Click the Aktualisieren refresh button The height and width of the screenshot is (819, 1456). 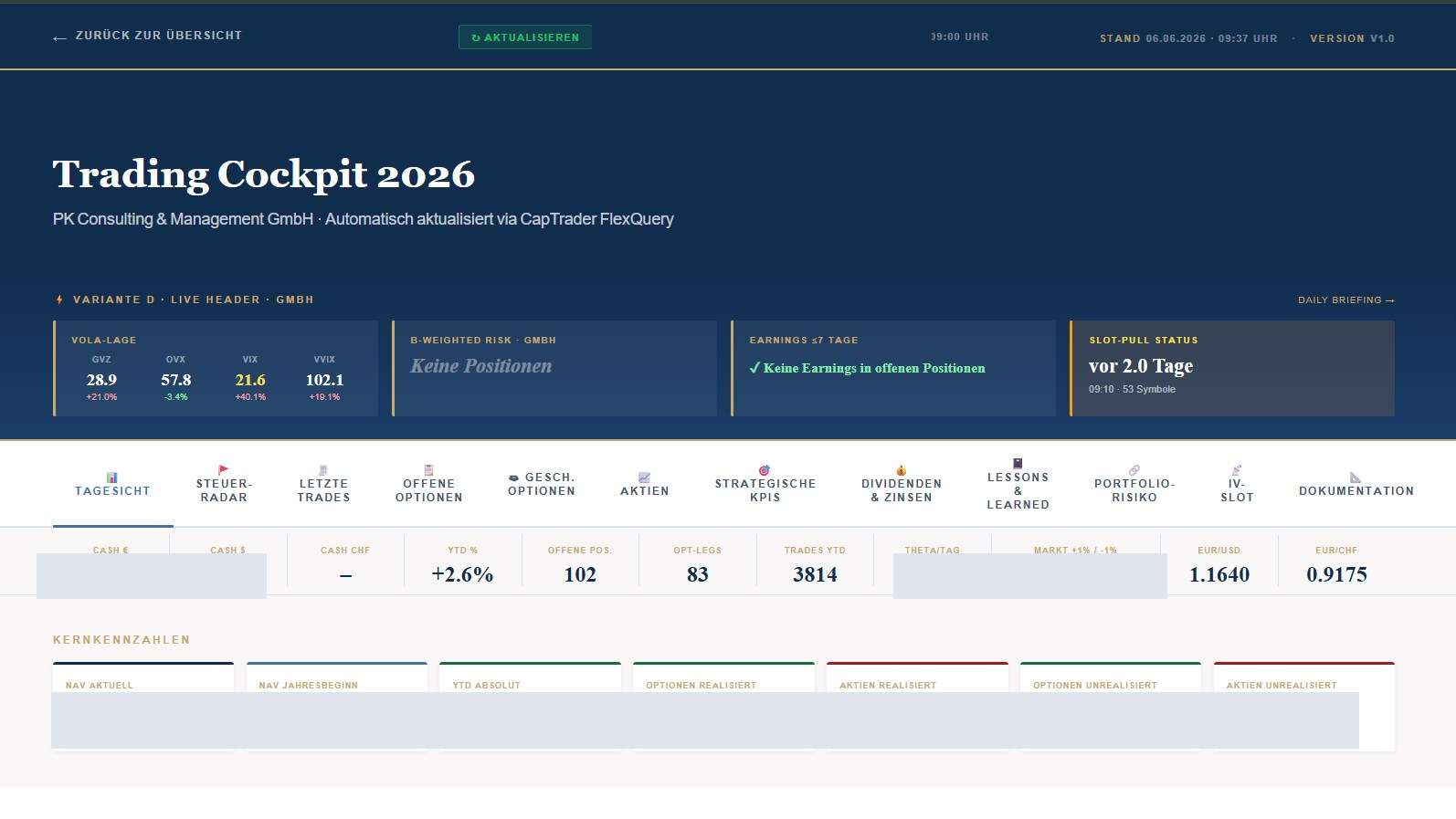click(525, 37)
